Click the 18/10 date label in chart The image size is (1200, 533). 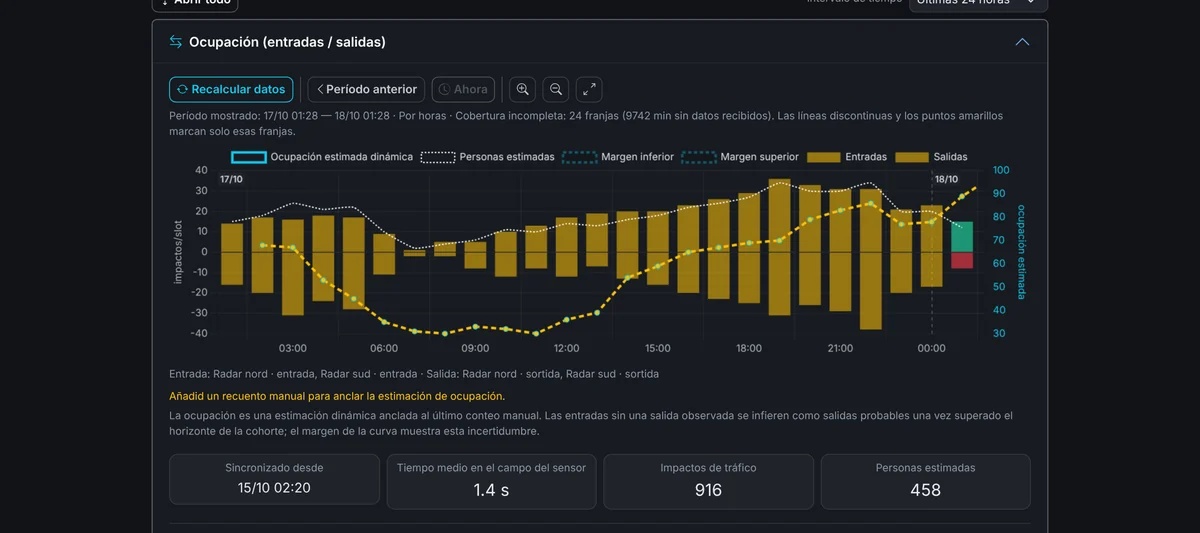(945, 179)
